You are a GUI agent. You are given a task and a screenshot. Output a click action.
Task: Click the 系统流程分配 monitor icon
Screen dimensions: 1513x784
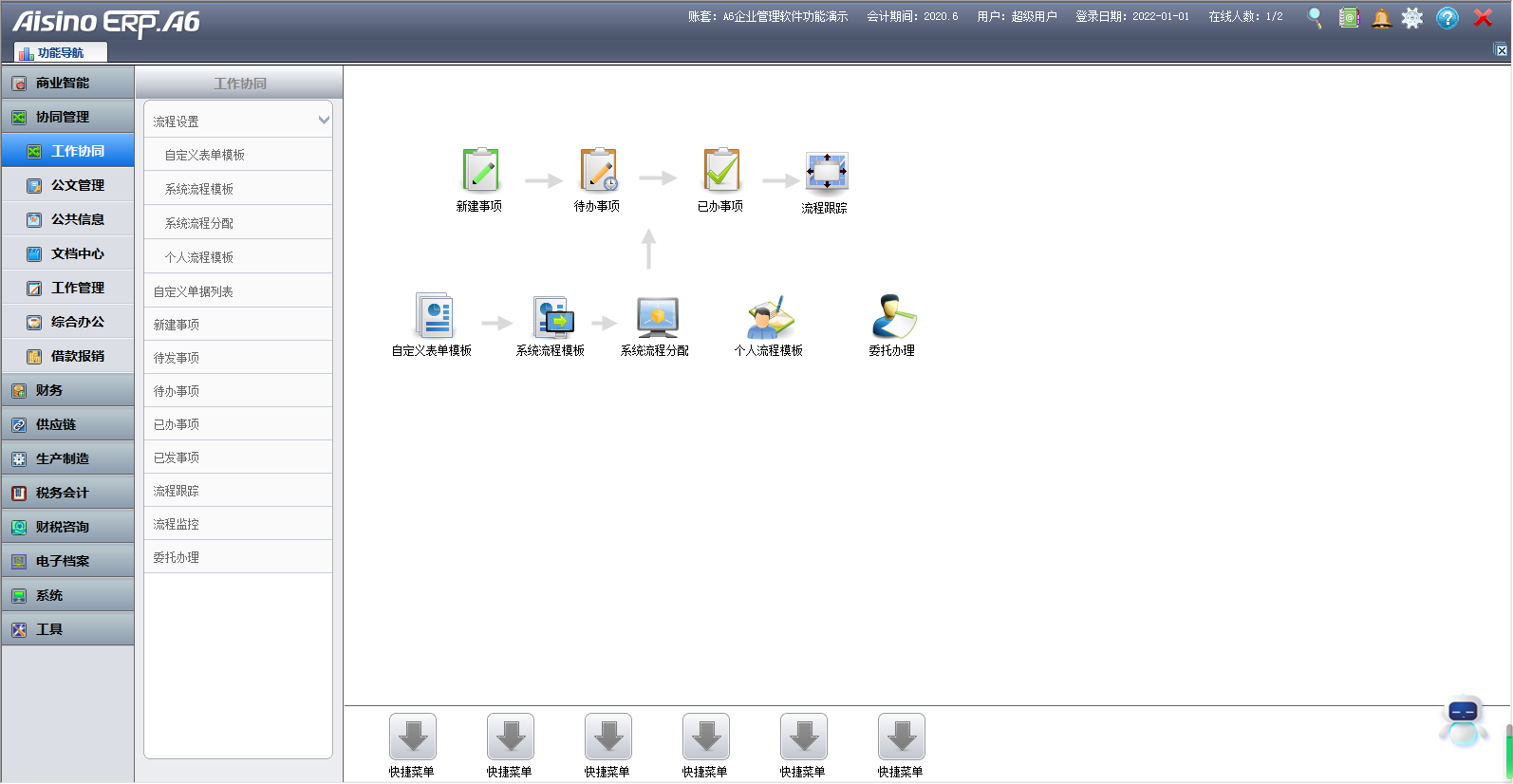pos(657,317)
